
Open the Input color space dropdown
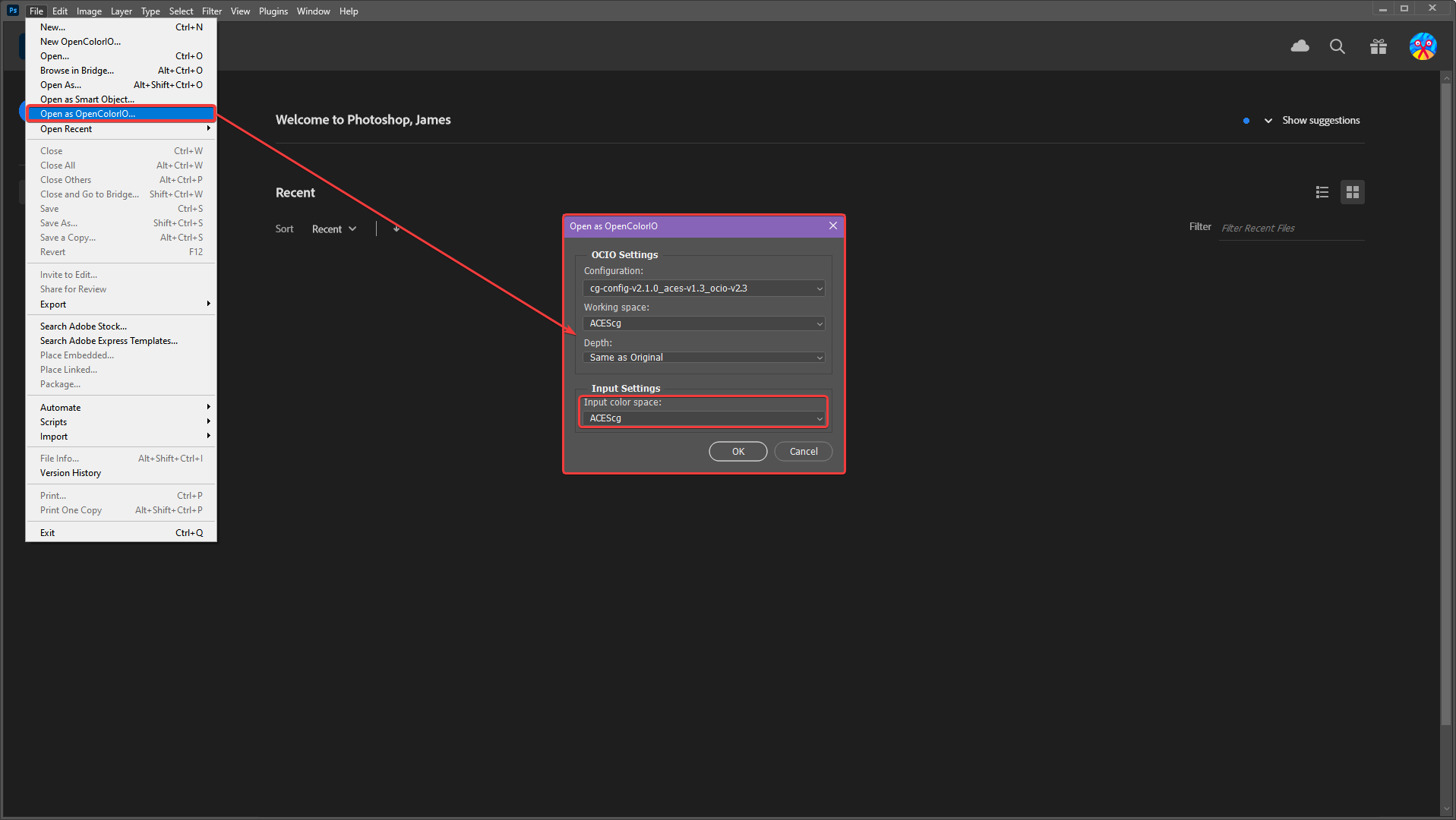click(x=703, y=418)
